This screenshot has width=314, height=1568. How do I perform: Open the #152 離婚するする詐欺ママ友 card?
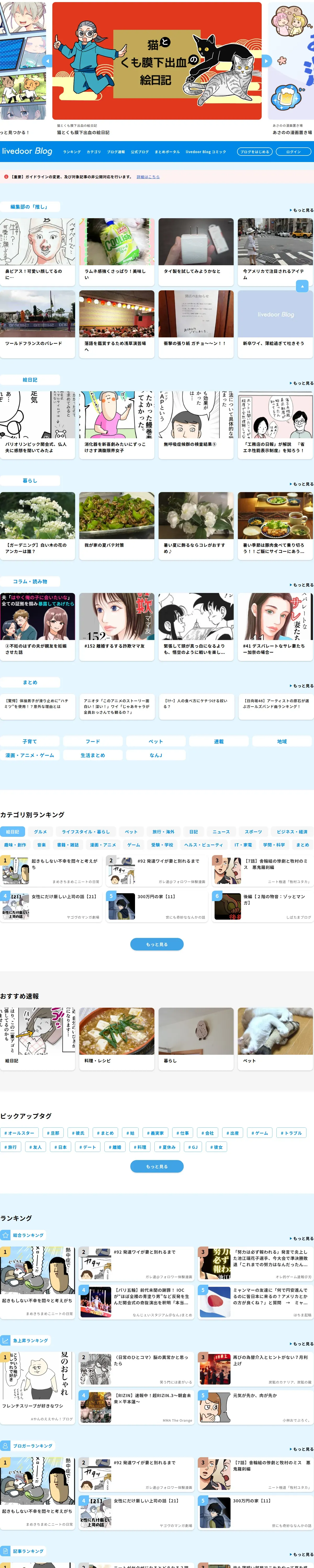[x=116, y=627]
